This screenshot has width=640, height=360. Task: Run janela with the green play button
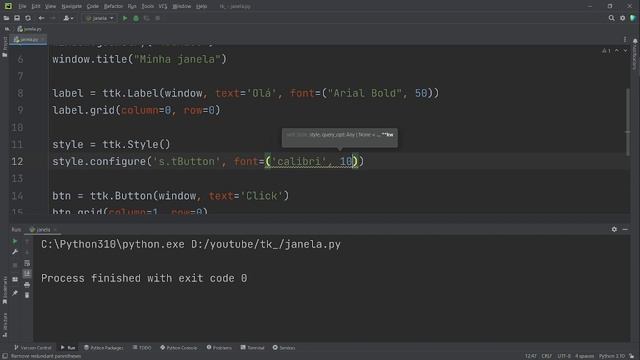coord(125,18)
